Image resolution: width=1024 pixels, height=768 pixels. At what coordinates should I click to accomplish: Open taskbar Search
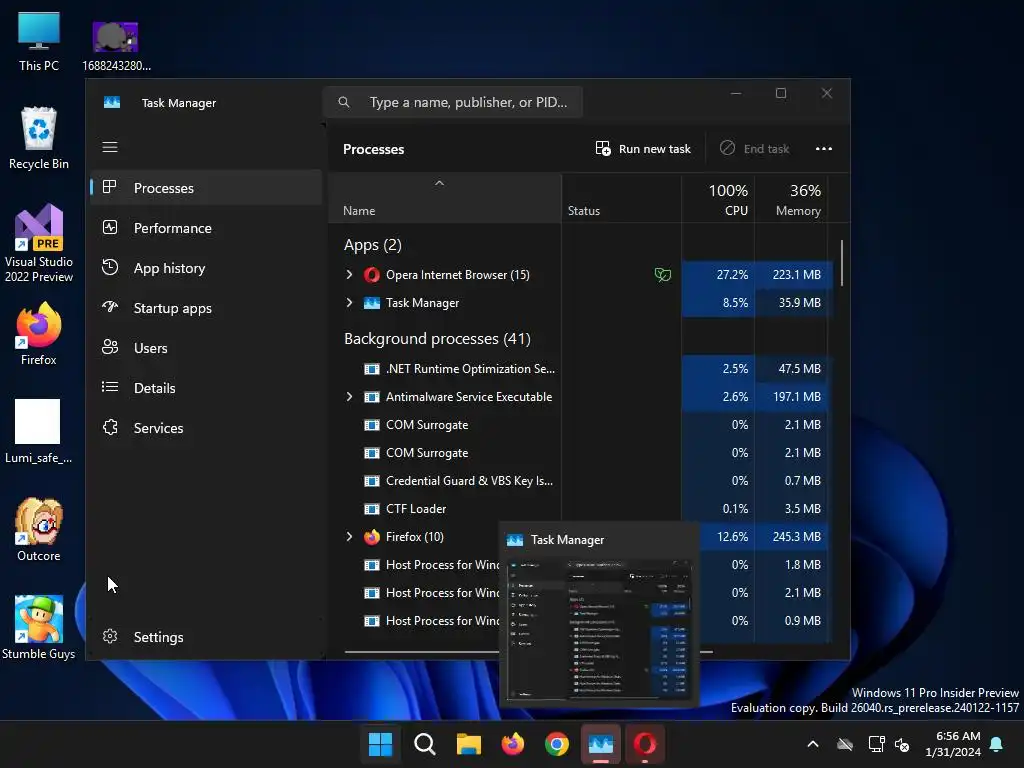424,744
